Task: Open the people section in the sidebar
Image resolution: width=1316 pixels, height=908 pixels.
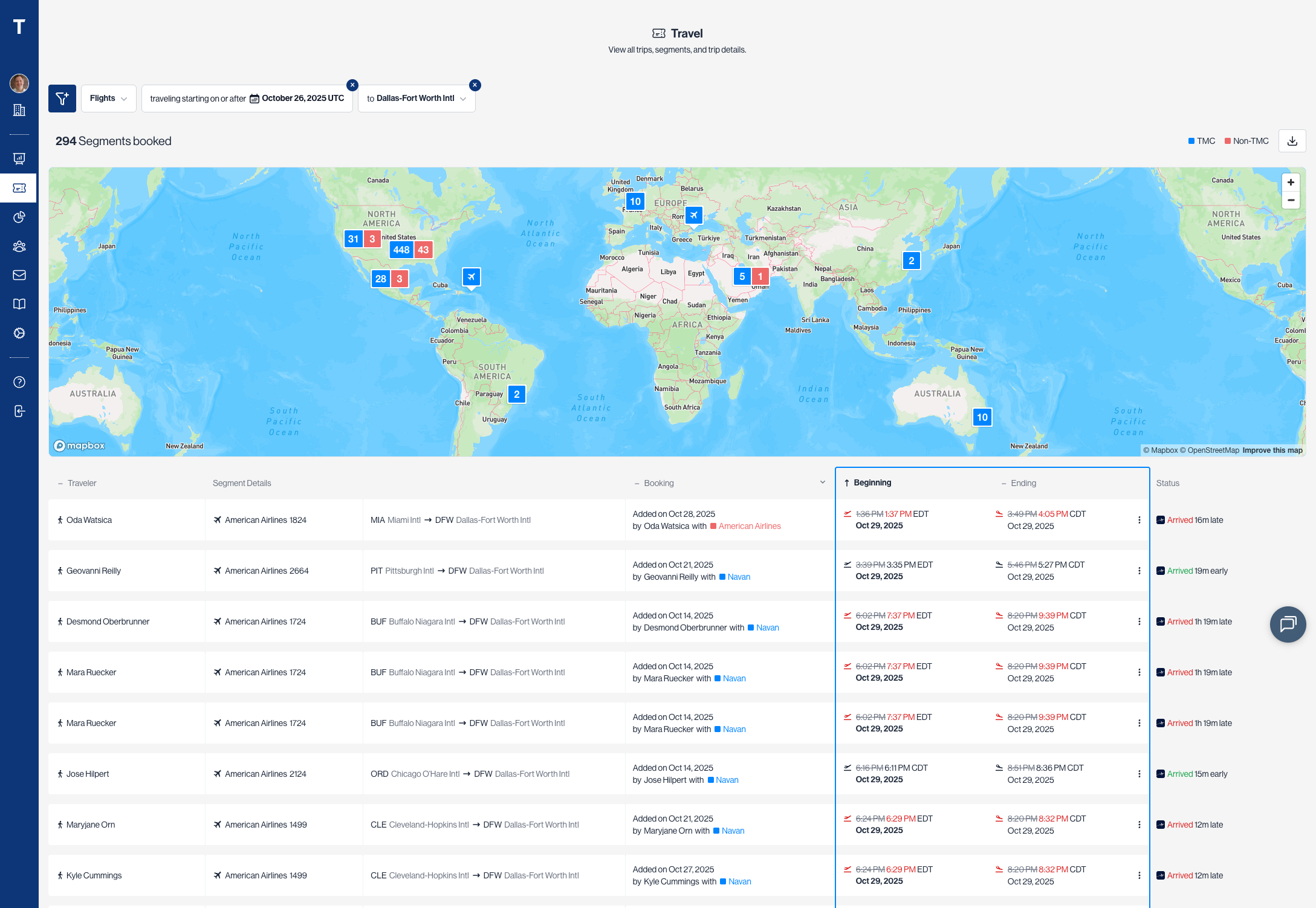Action: 19,246
